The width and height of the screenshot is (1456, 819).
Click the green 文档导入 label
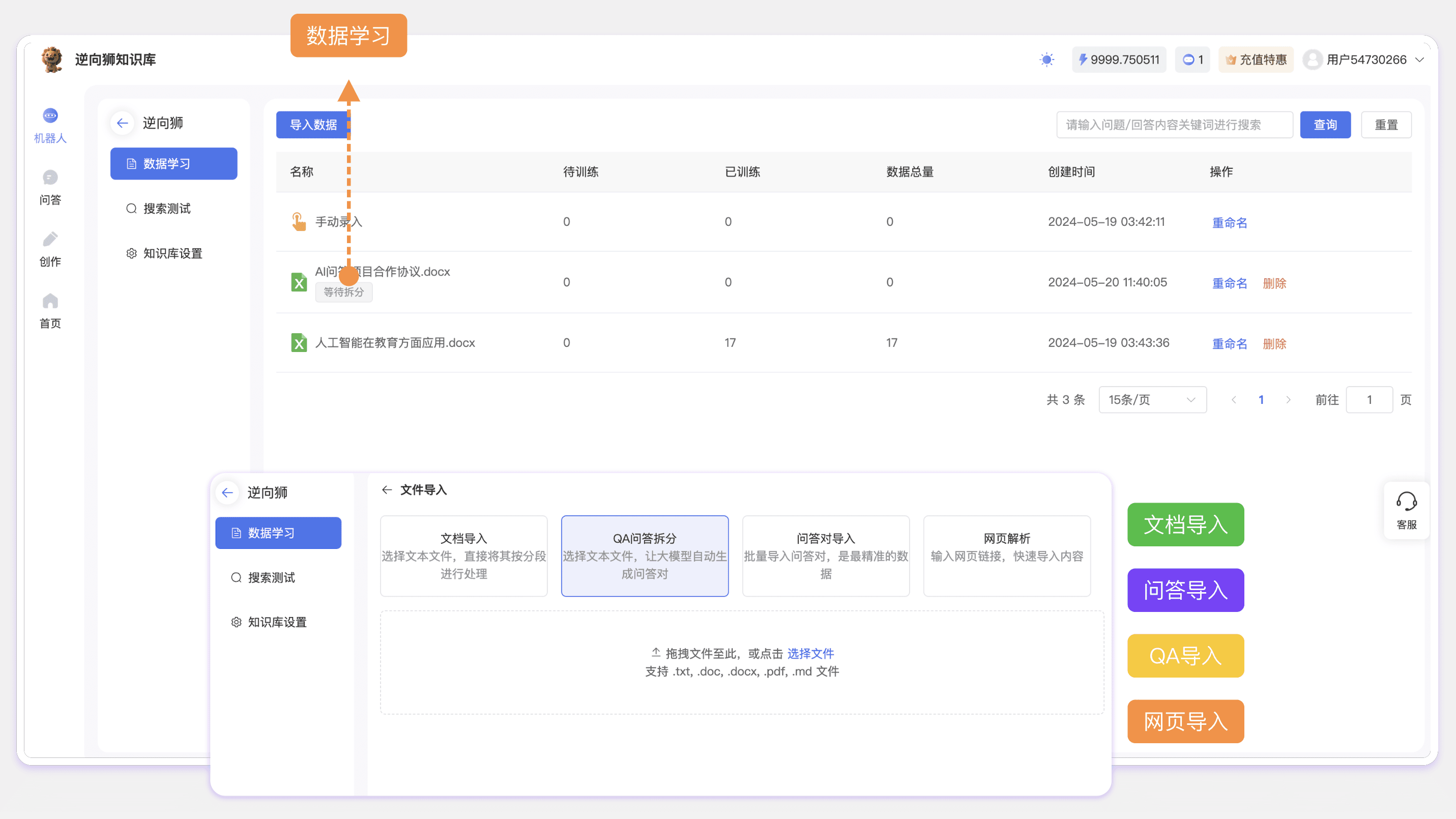tap(1185, 524)
